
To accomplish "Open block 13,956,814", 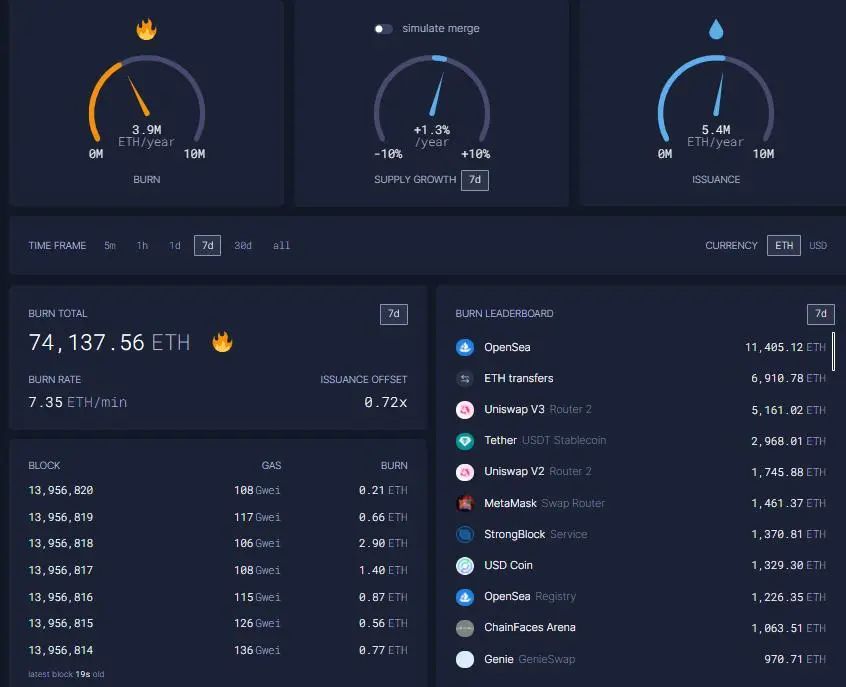I will 60,650.
